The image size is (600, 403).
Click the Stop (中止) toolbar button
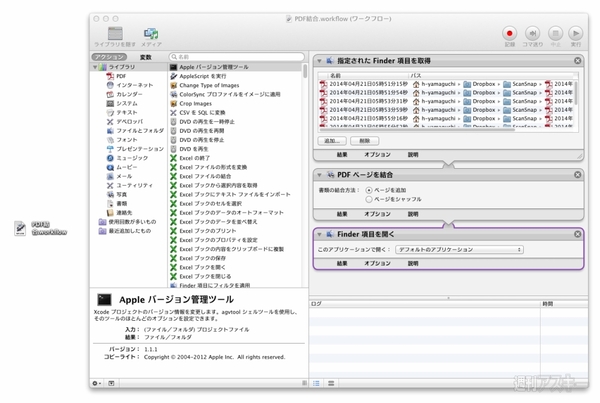pyautogui.click(x=555, y=34)
